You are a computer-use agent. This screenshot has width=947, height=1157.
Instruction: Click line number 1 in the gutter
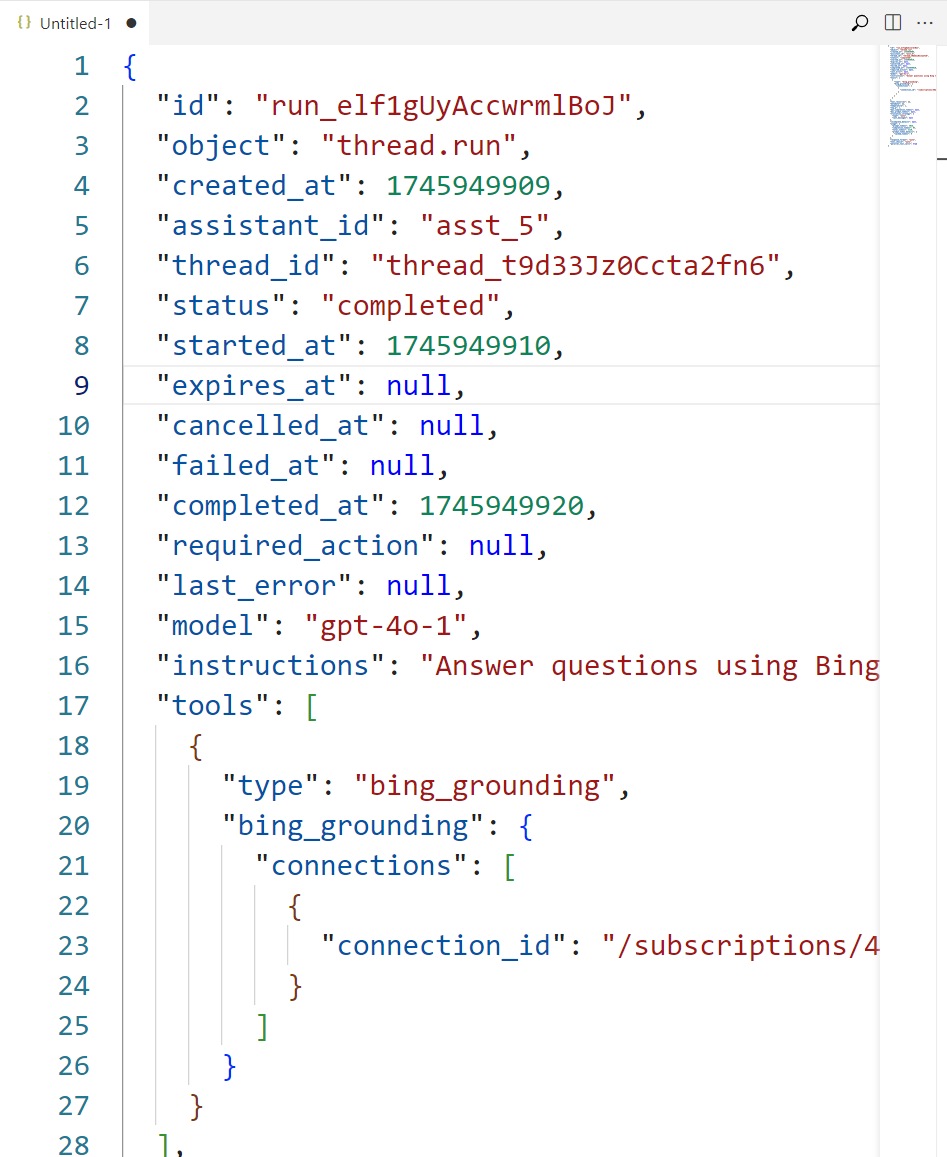[81, 66]
